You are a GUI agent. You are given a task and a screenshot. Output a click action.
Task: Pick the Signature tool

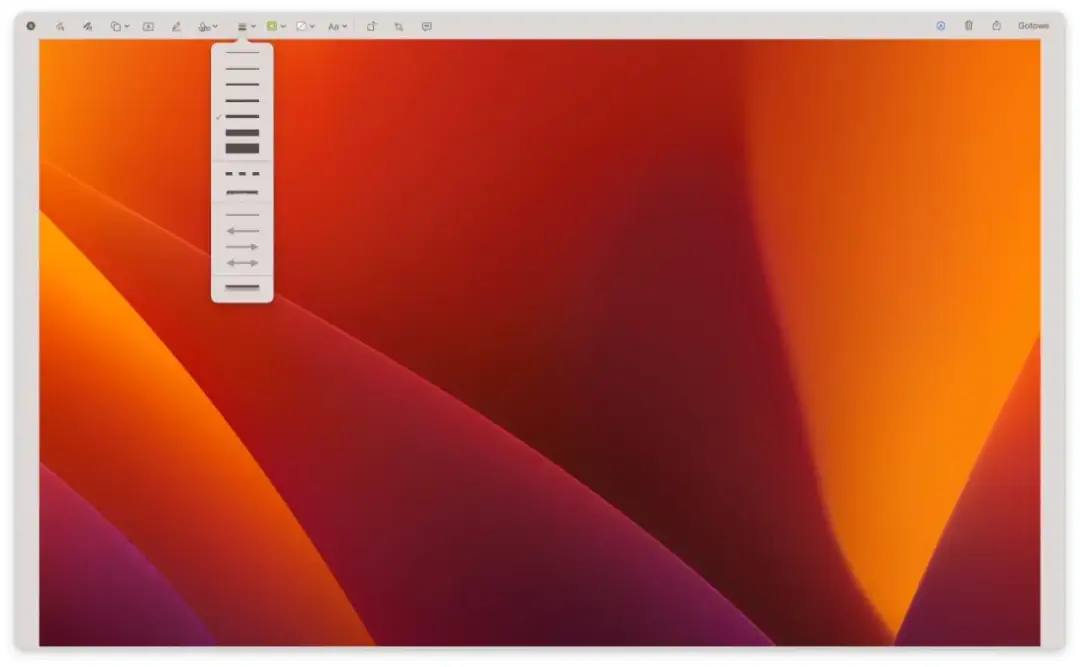[x=206, y=25]
